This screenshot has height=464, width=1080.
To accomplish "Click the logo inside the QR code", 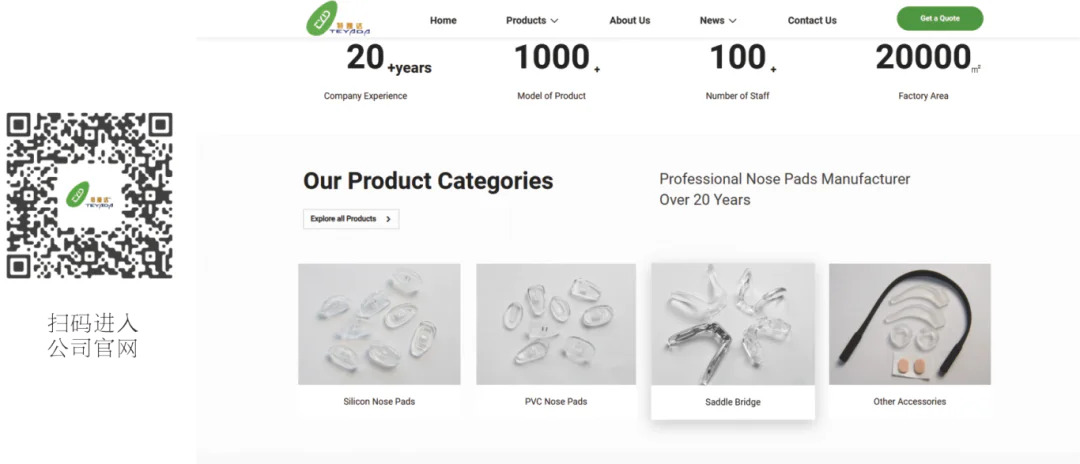I will (x=90, y=196).
